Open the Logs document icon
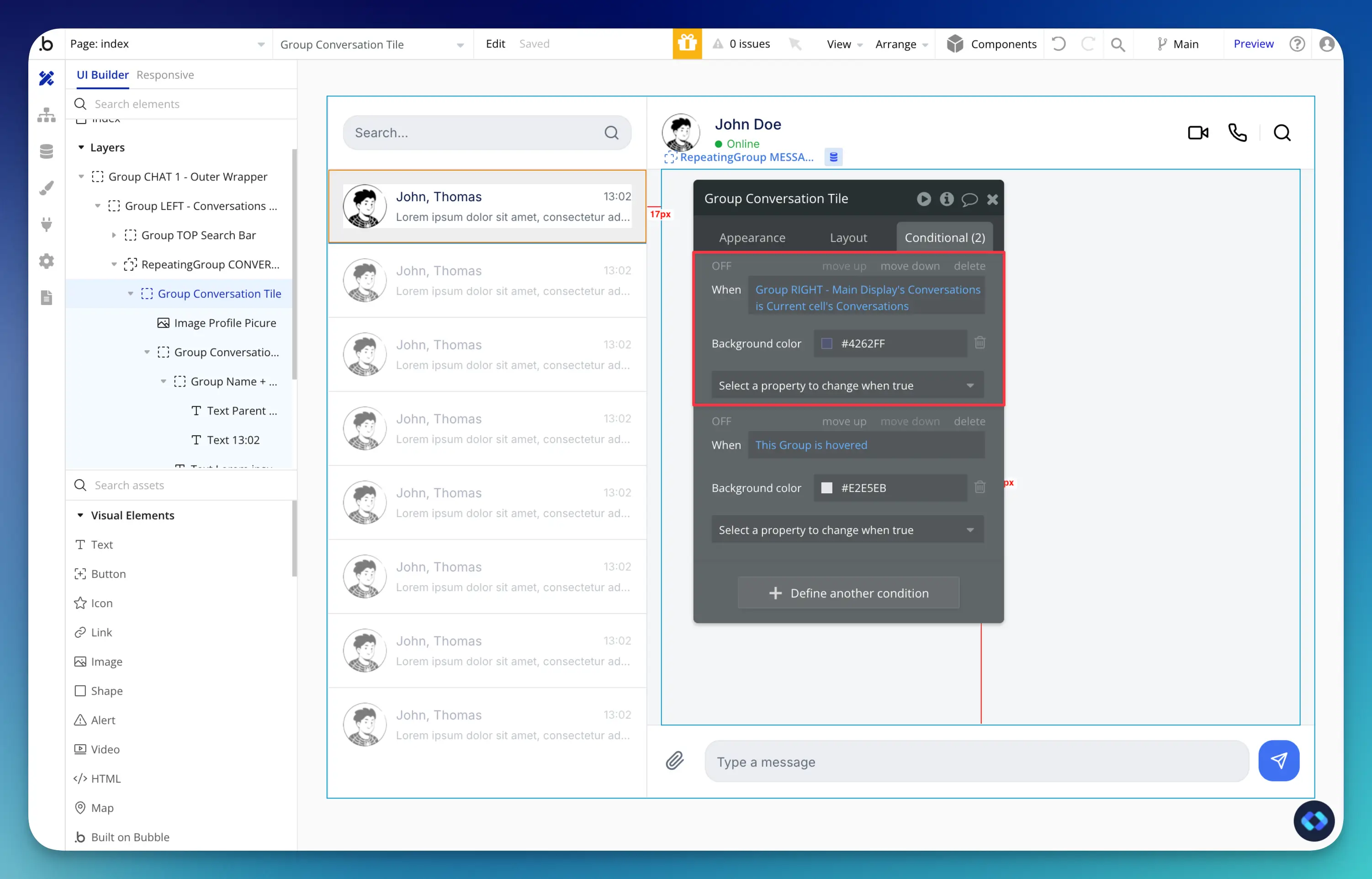Screen dimensions: 1372x879 coord(46,298)
